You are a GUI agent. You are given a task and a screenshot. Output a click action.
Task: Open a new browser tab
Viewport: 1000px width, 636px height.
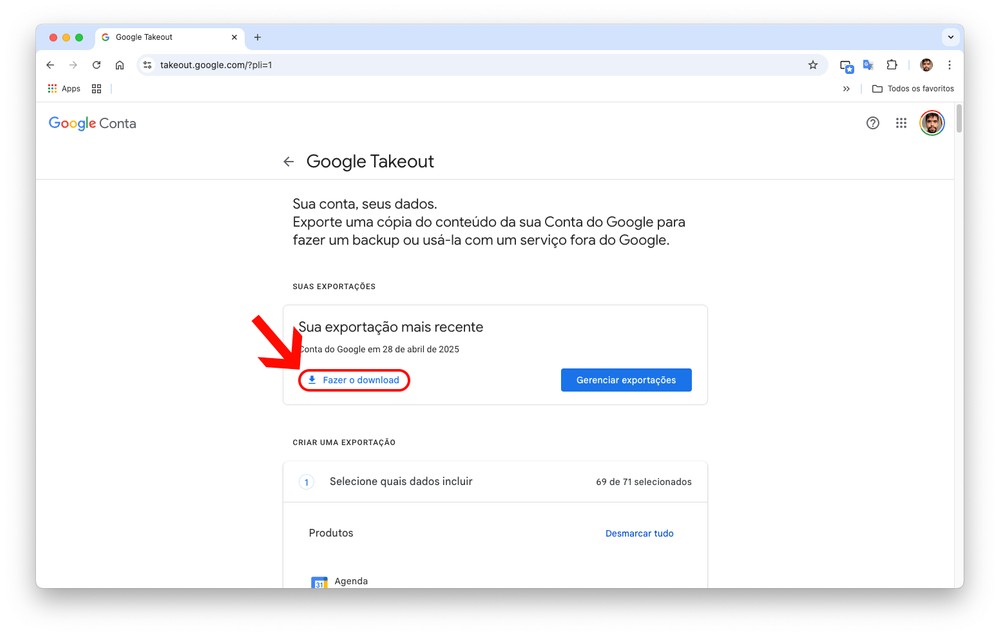pos(257,37)
